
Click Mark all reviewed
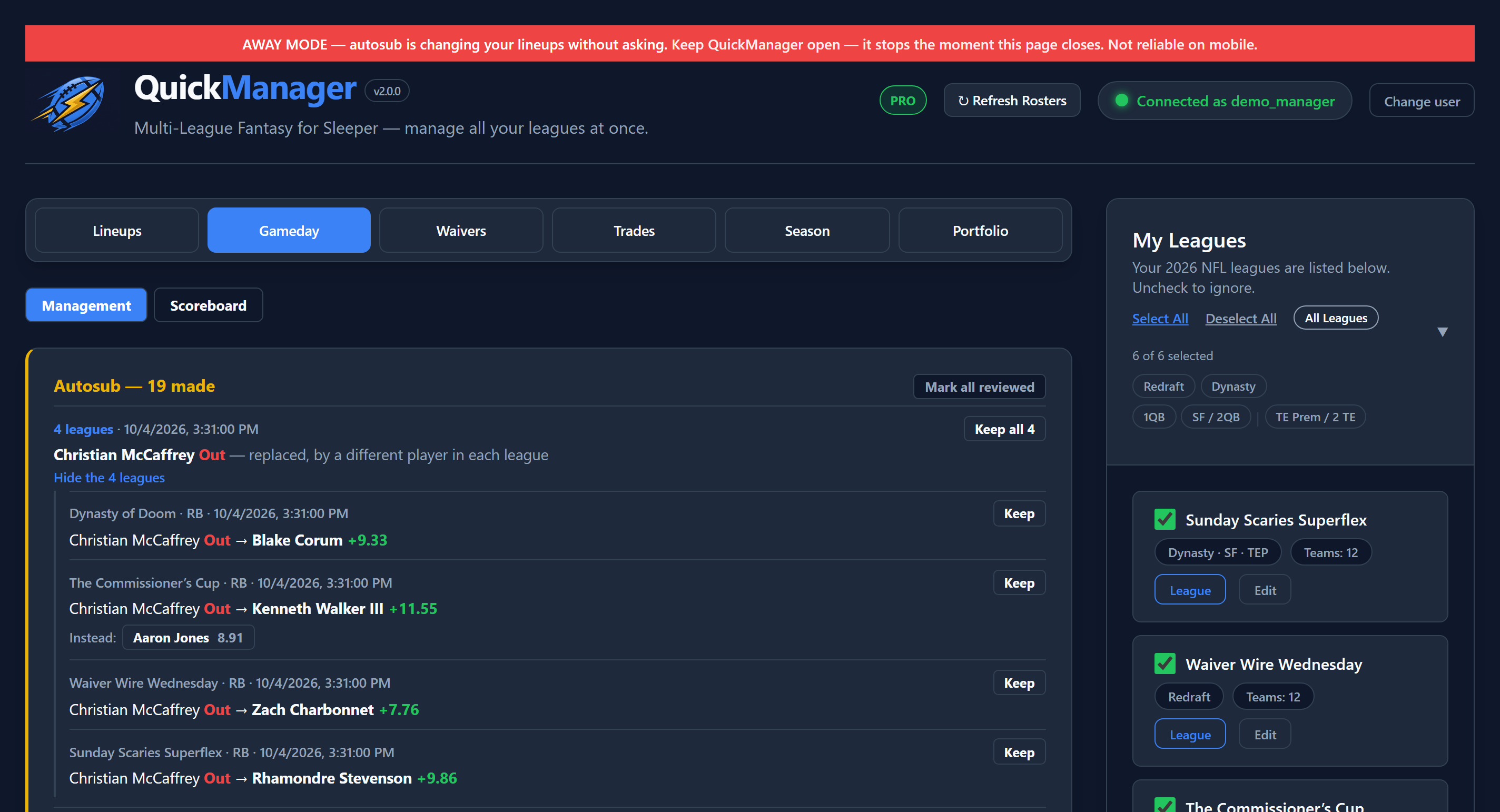[979, 387]
